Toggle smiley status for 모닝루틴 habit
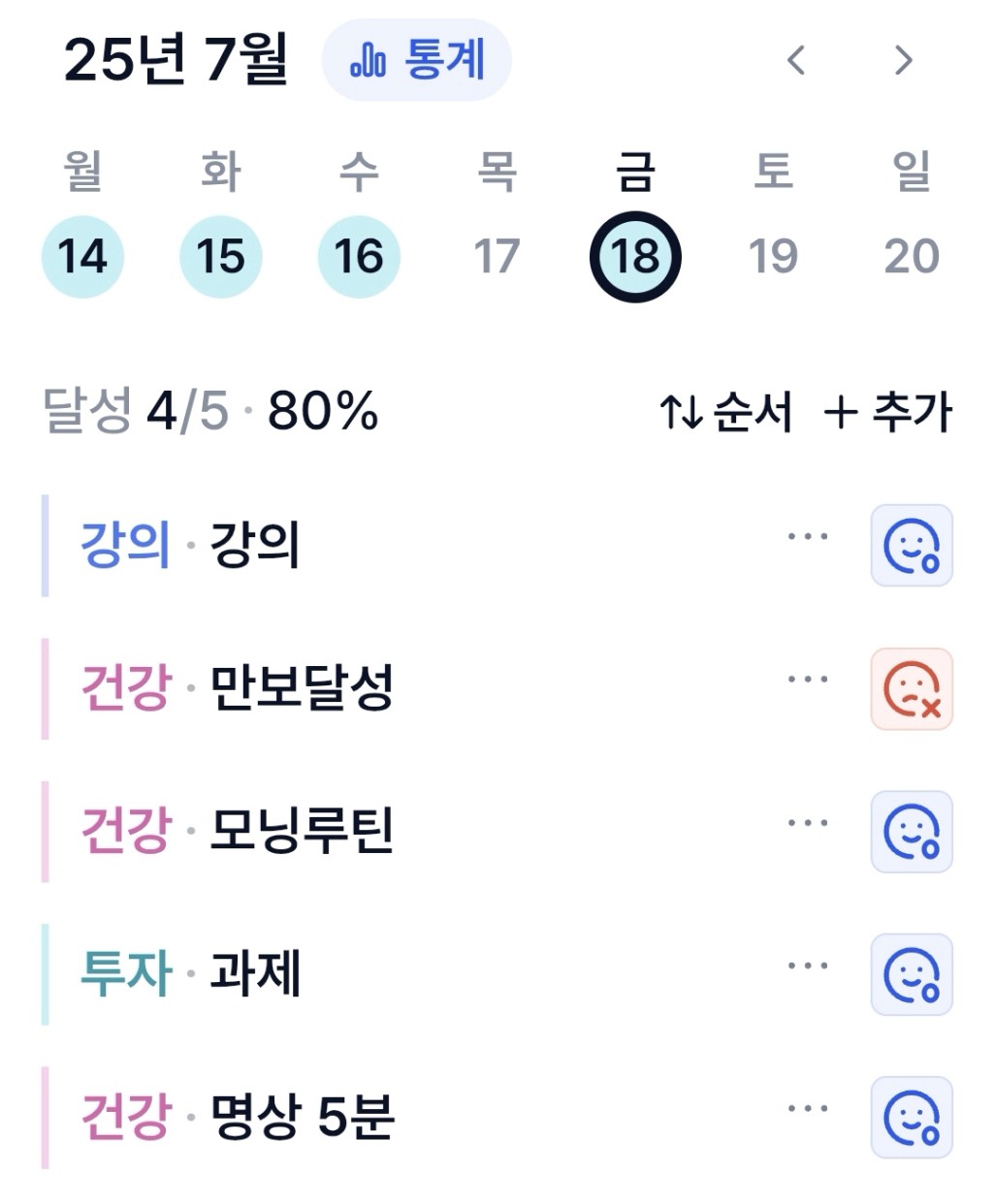 [x=912, y=832]
